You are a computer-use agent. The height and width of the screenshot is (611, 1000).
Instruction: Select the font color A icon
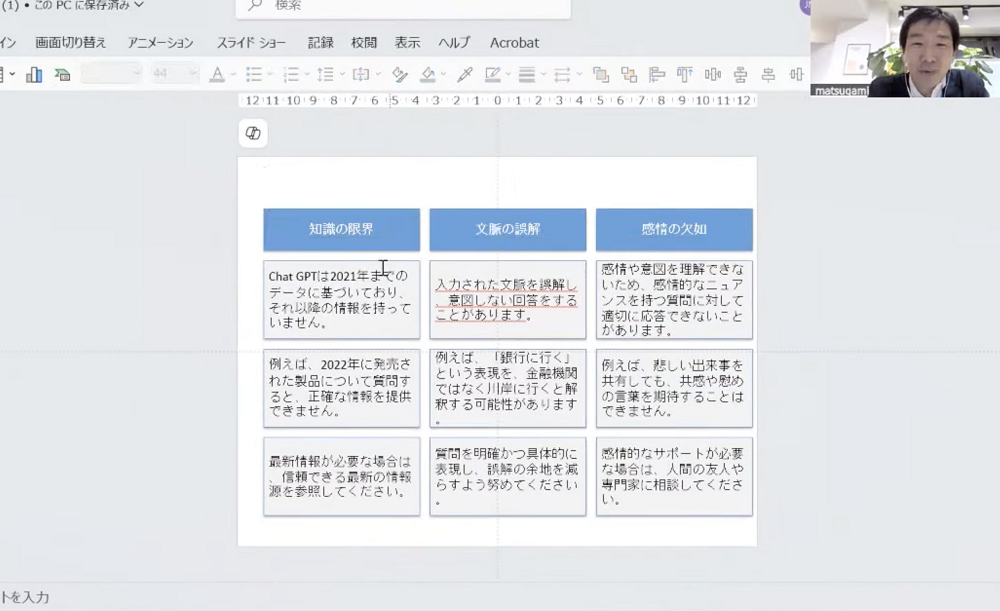tap(217, 75)
